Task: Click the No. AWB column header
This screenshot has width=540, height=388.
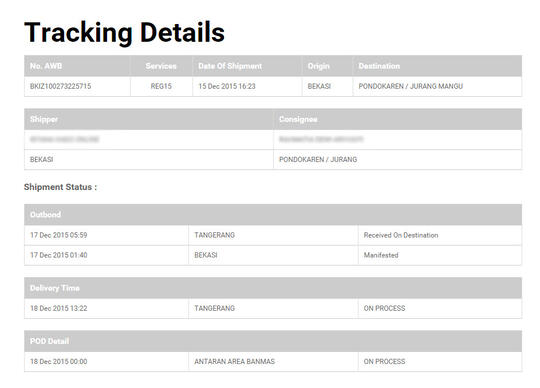Action: [46, 66]
